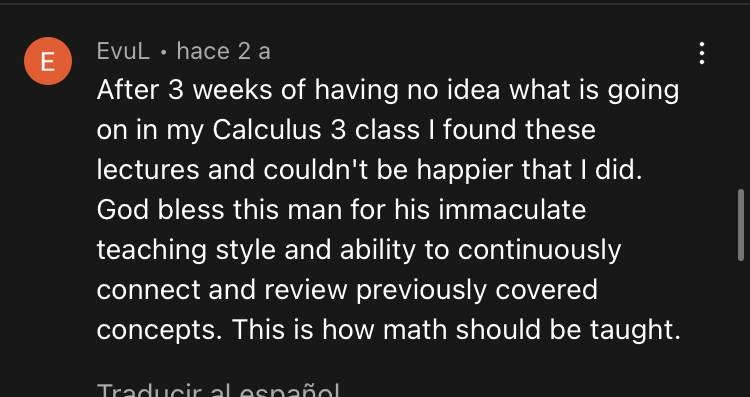The width and height of the screenshot is (750, 397).
Task: Click the line "connect and review previously covered"
Action: pos(347,290)
